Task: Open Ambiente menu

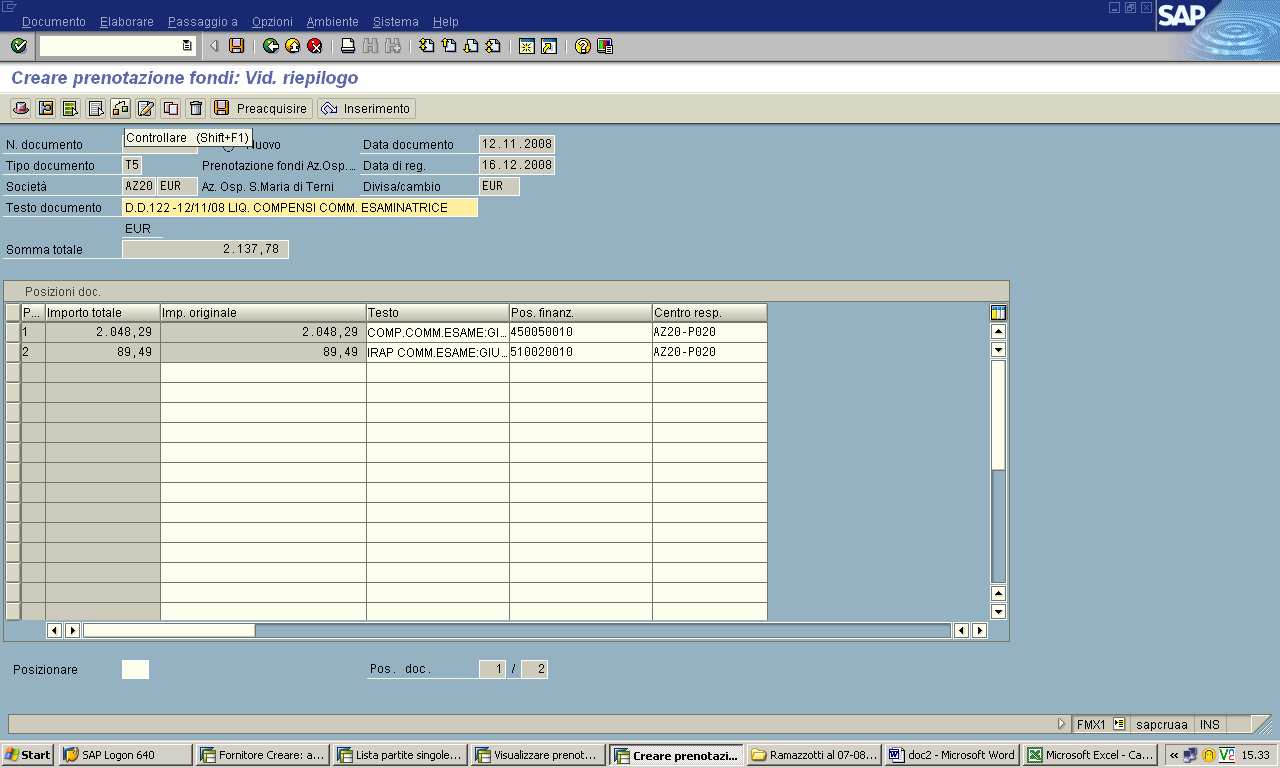Action: [x=332, y=22]
